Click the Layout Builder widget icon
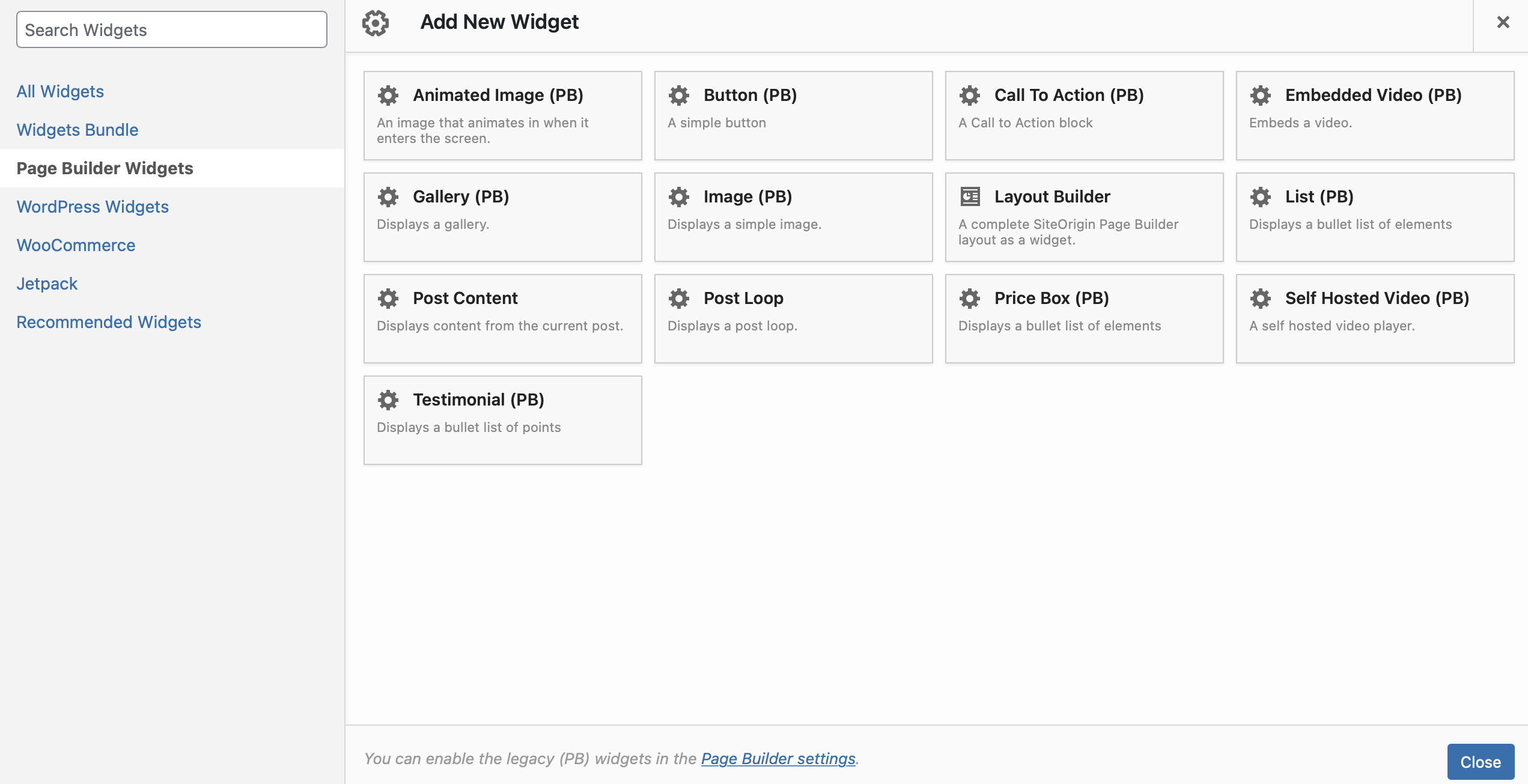 click(970, 196)
